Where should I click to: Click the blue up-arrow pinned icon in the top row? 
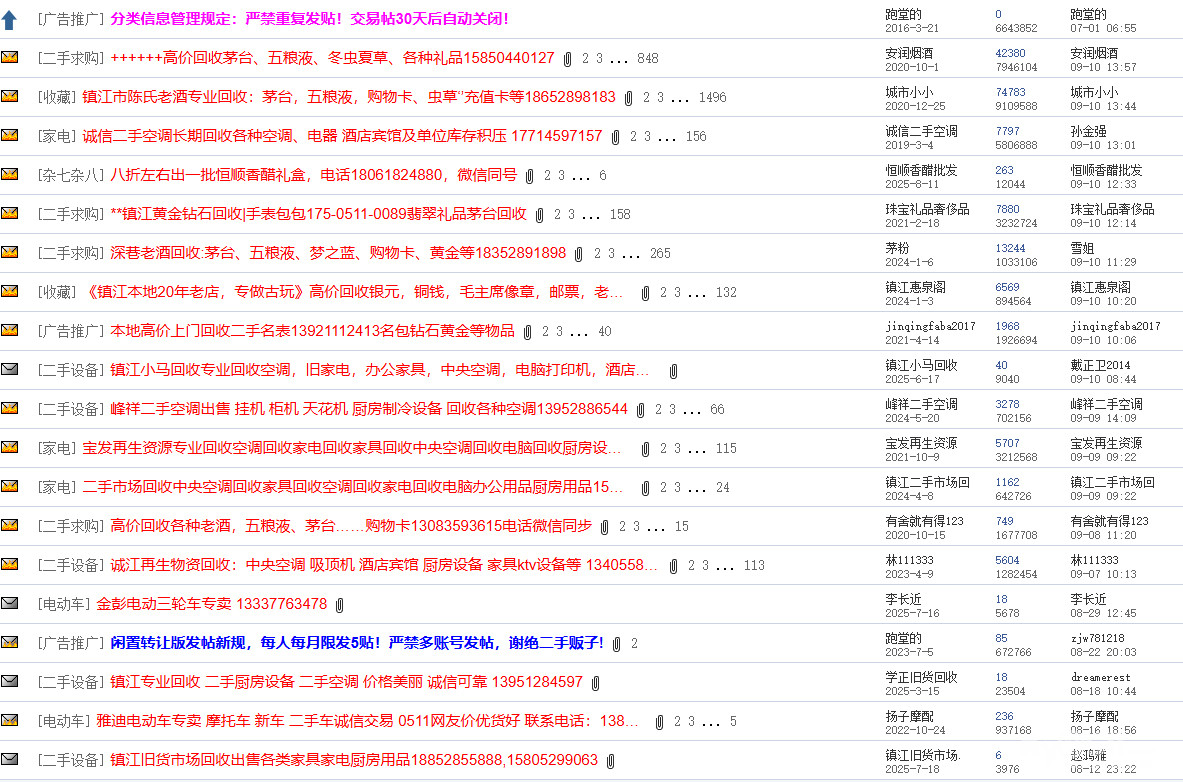click(9, 19)
